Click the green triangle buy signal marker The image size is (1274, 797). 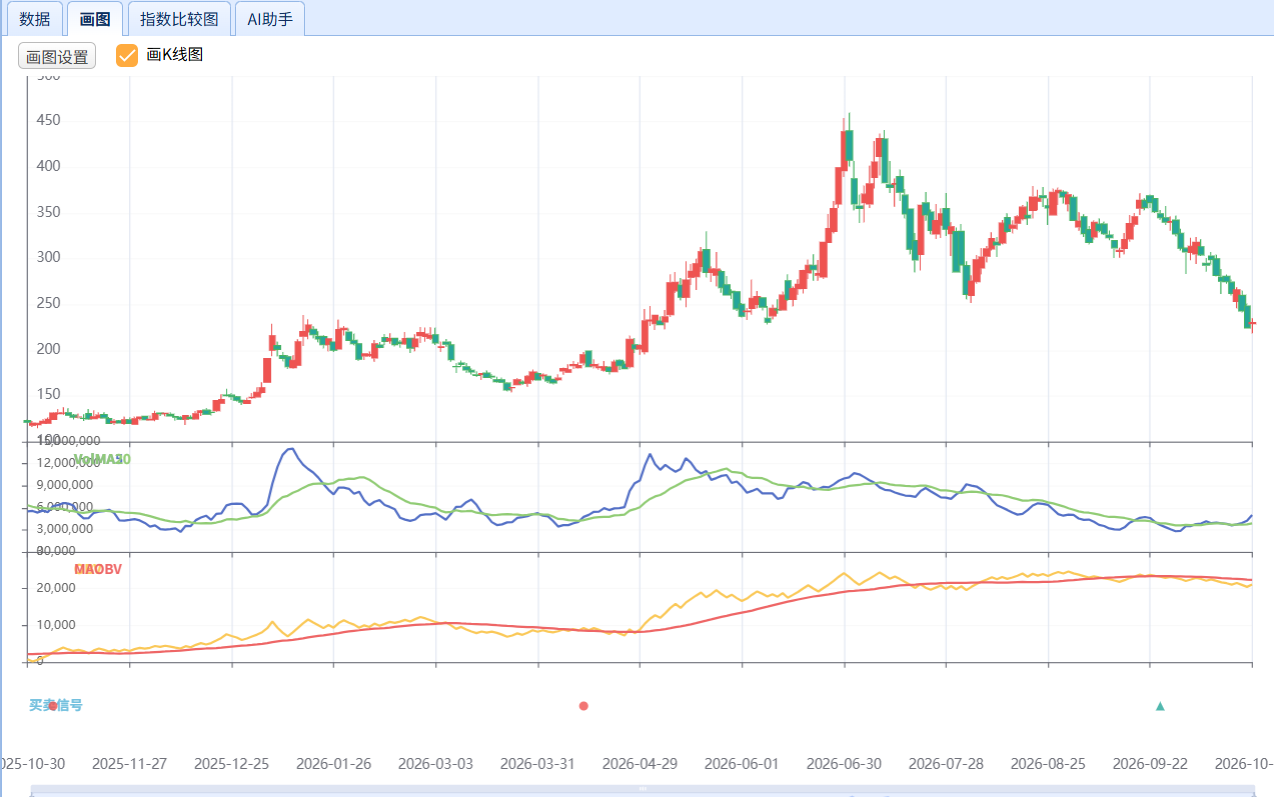pyautogui.click(x=1160, y=706)
